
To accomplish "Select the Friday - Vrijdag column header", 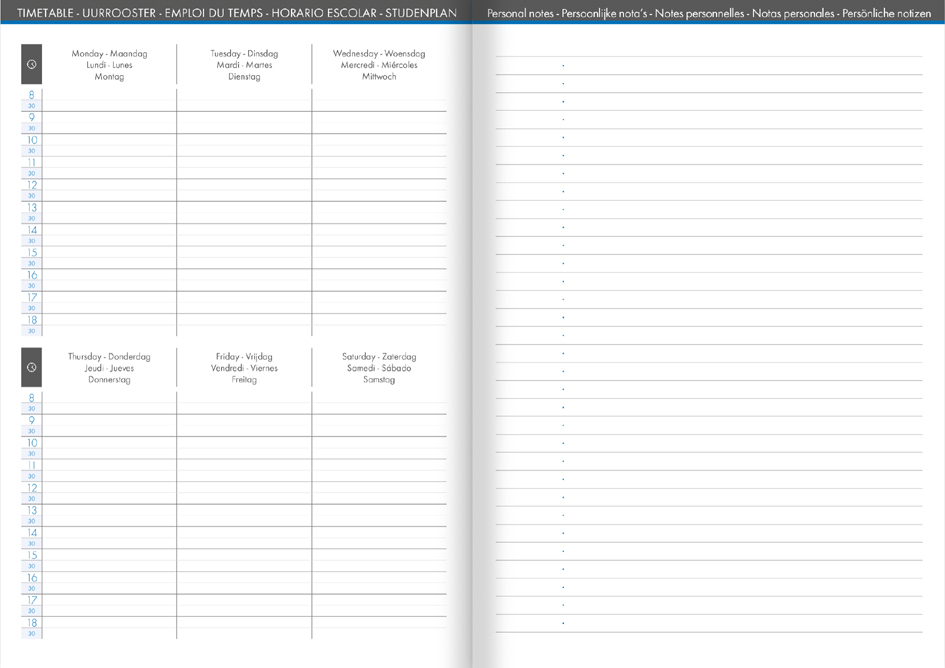I will pos(244,368).
